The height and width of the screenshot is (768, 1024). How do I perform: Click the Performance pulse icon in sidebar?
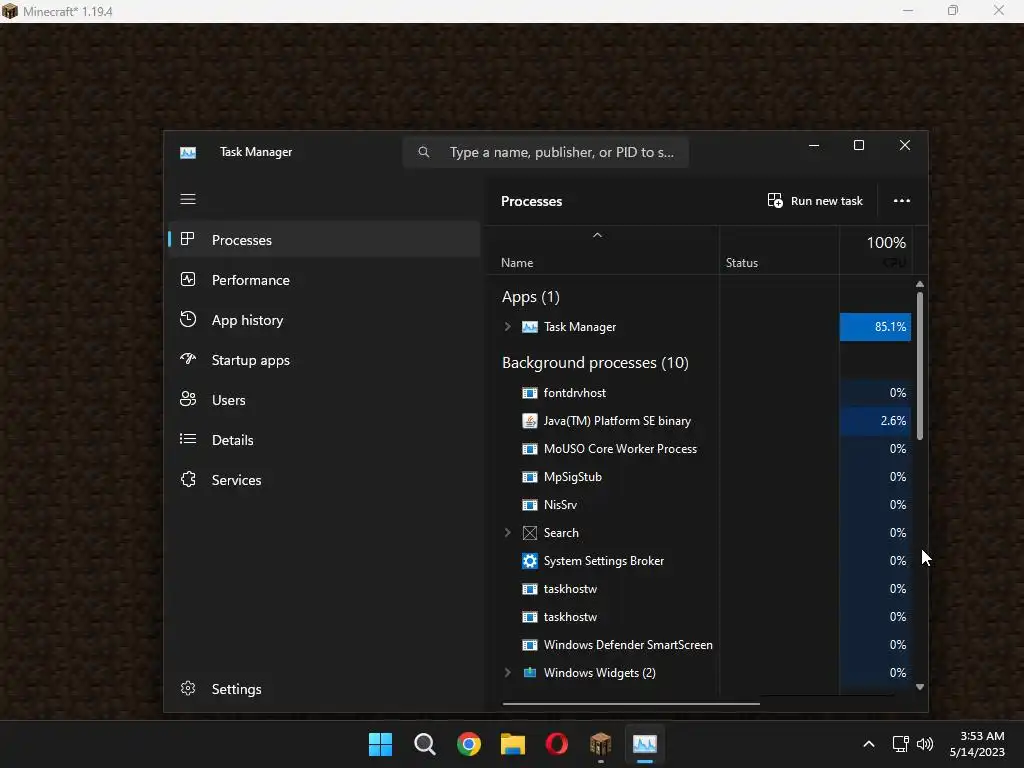pos(188,280)
